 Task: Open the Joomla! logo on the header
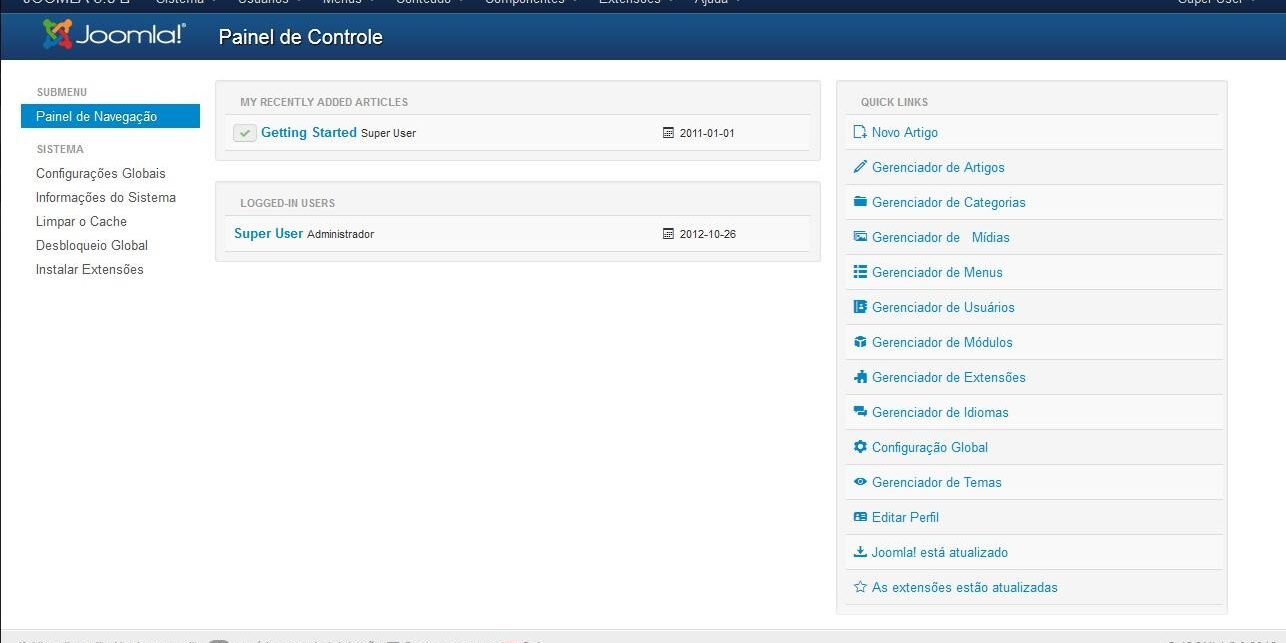pos(111,35)
